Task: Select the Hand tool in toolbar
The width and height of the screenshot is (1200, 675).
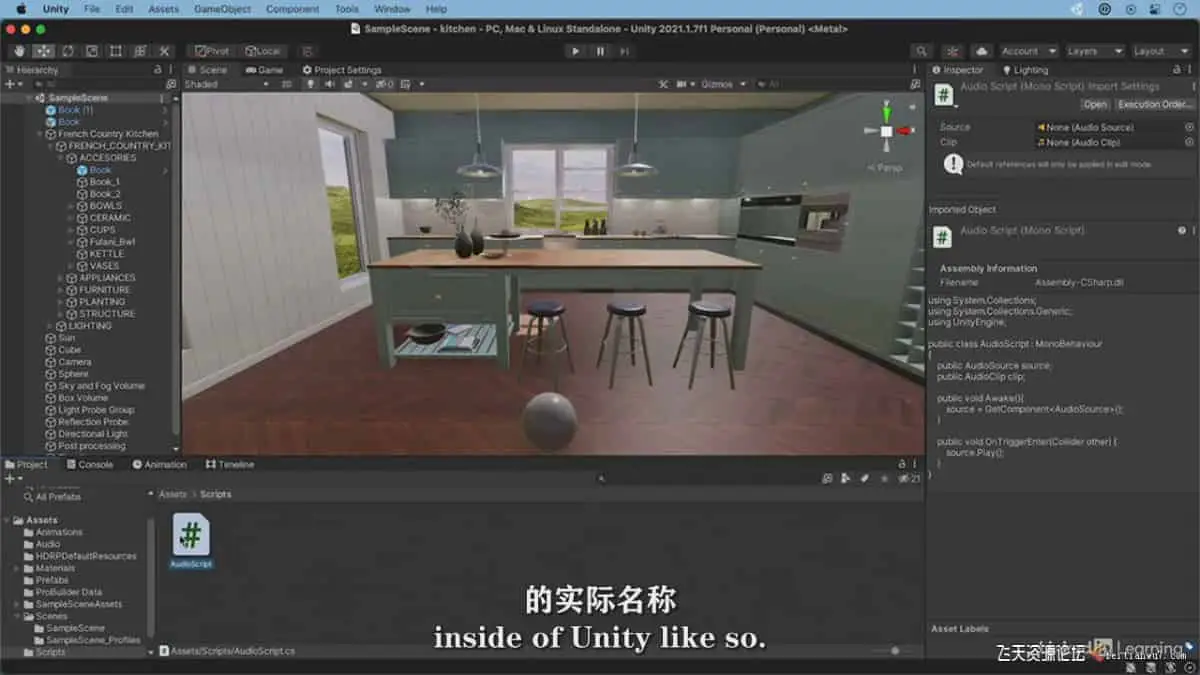Action: pos(19,51)
